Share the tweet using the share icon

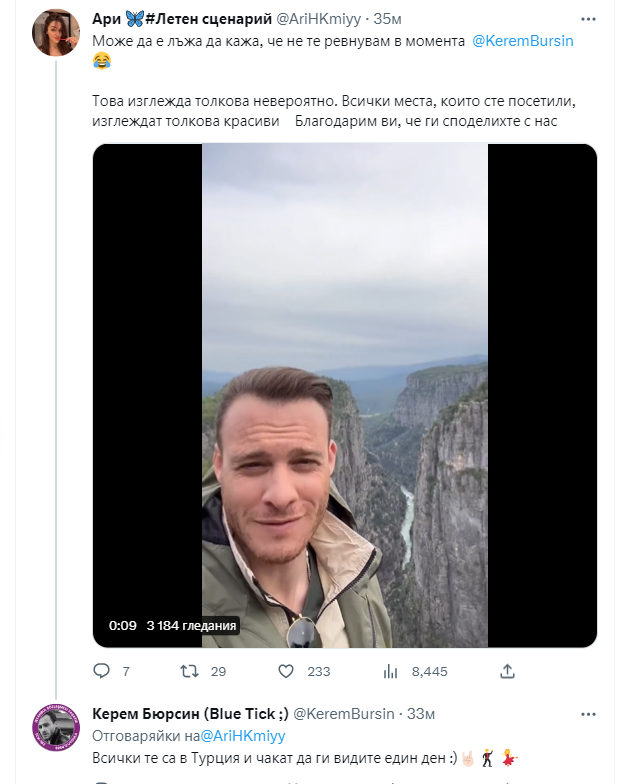pyautogui.click(x=507, y=671)
